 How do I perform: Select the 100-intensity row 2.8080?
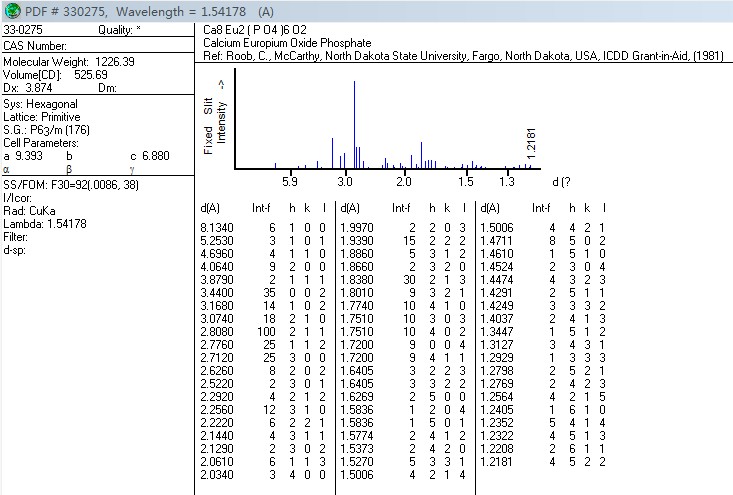(263, 332)
